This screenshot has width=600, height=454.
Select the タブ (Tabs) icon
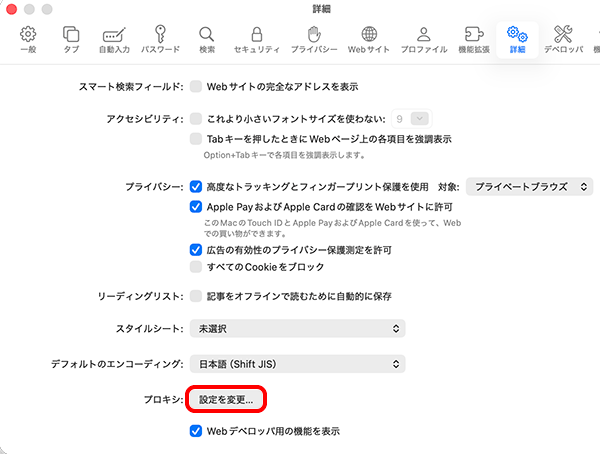click(x=71, y=36)
